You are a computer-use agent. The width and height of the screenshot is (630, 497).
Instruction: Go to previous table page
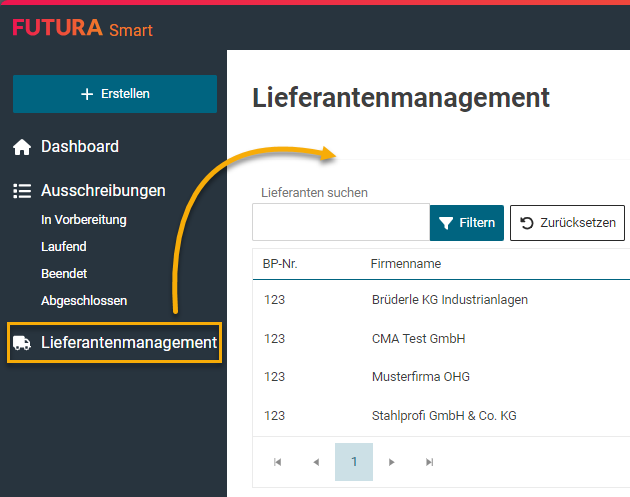(x=316, y=462)
